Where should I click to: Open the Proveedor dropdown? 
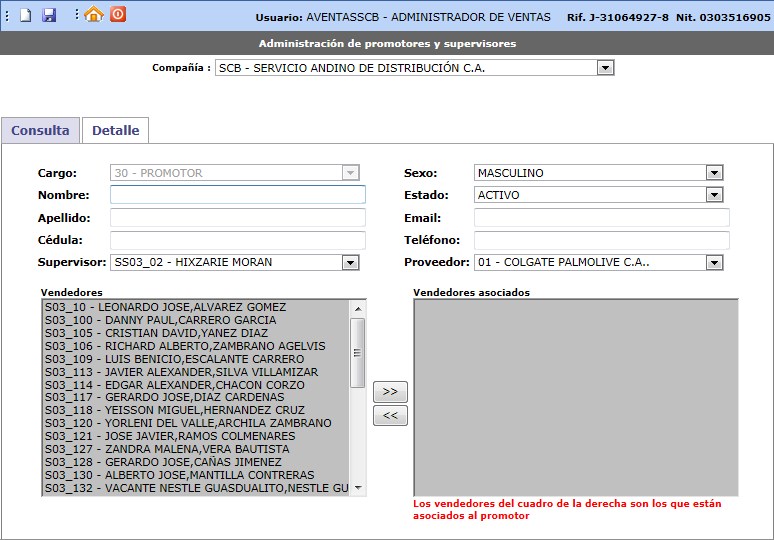click(598, 262)
